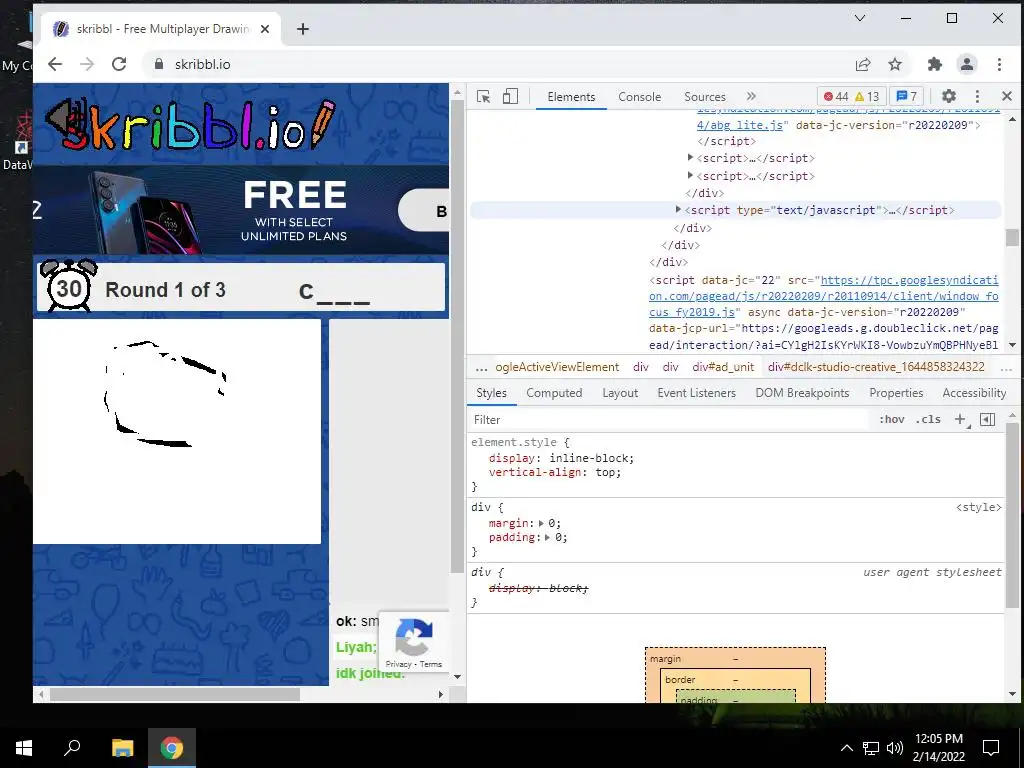
Task: Click the ogleActiveViewElement breadcrumb
Action: (556, 367)
